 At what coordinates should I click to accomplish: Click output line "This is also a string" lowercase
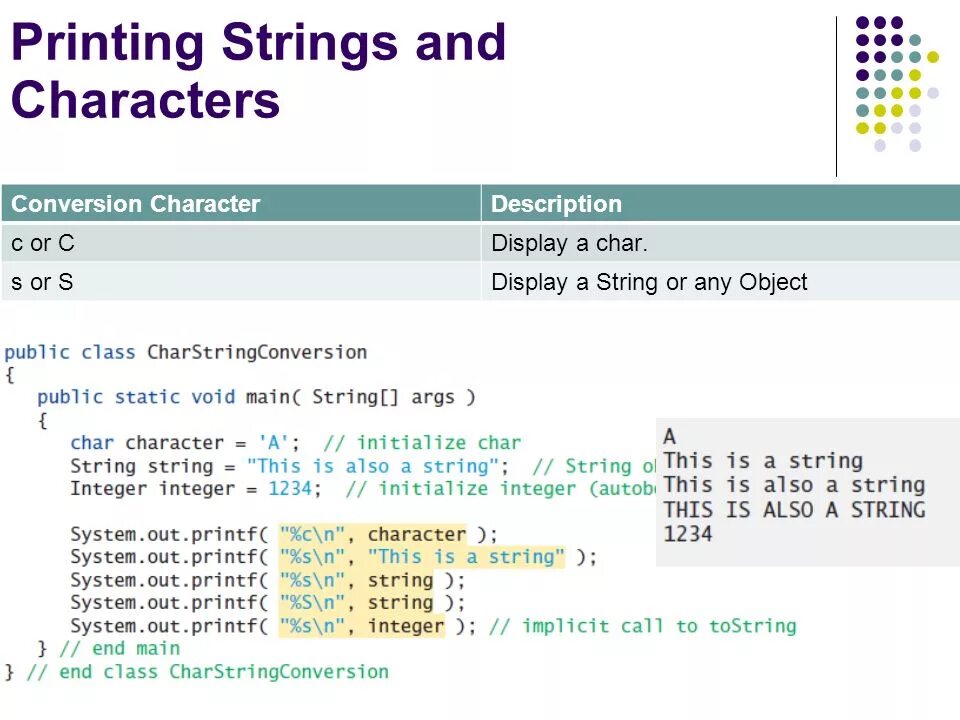795,485
